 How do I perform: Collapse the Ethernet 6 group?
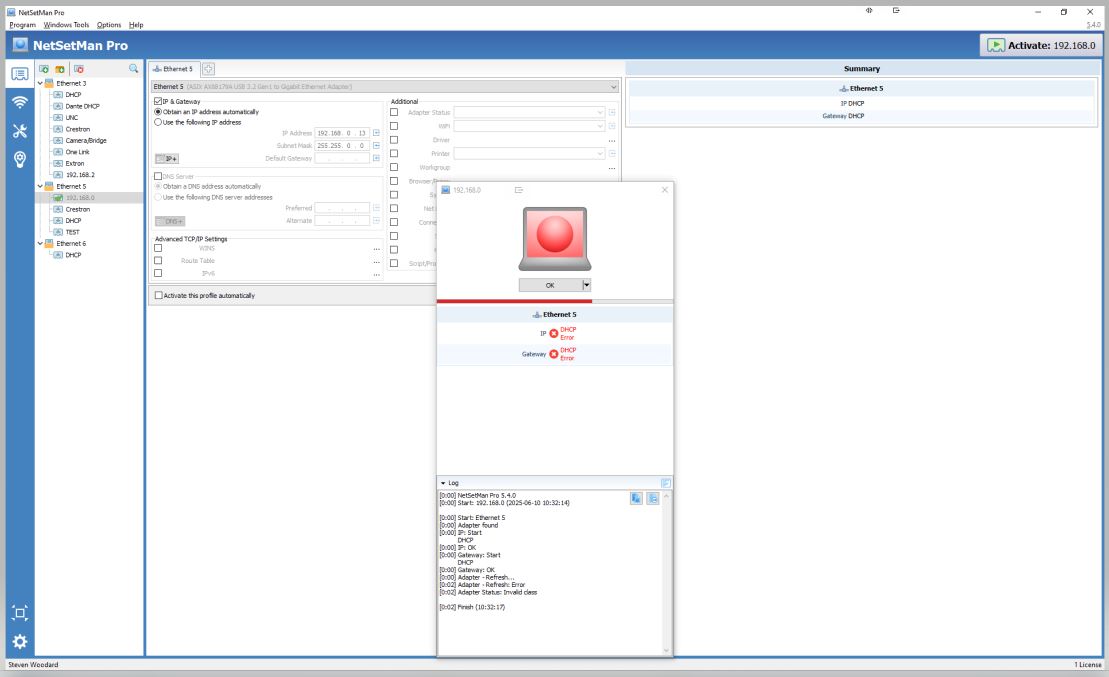(x=40, y=243)
